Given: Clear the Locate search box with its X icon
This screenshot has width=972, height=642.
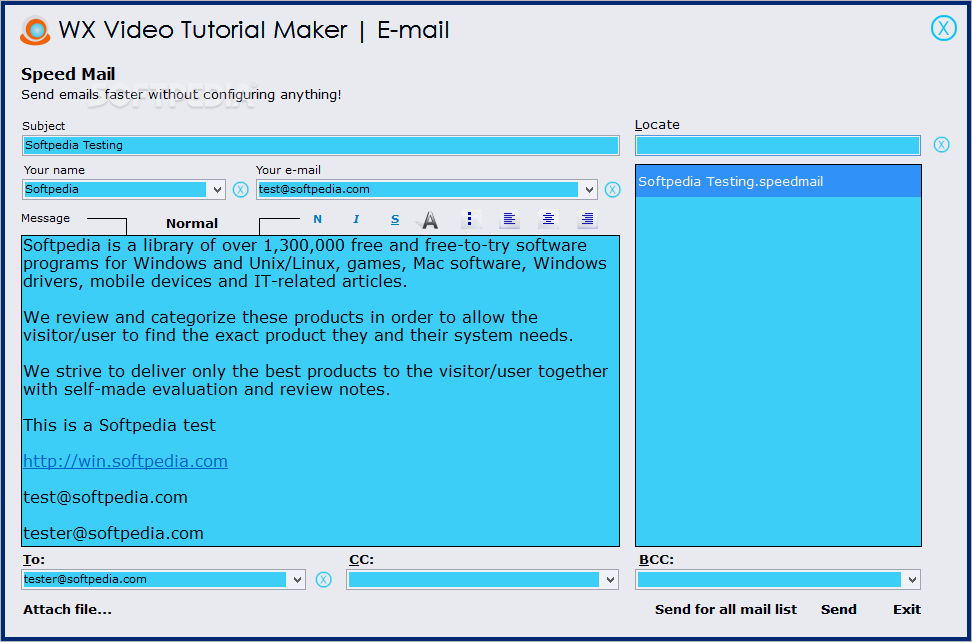Looking at the screenshot, I should pyautogui.click(x=942, y=145).
